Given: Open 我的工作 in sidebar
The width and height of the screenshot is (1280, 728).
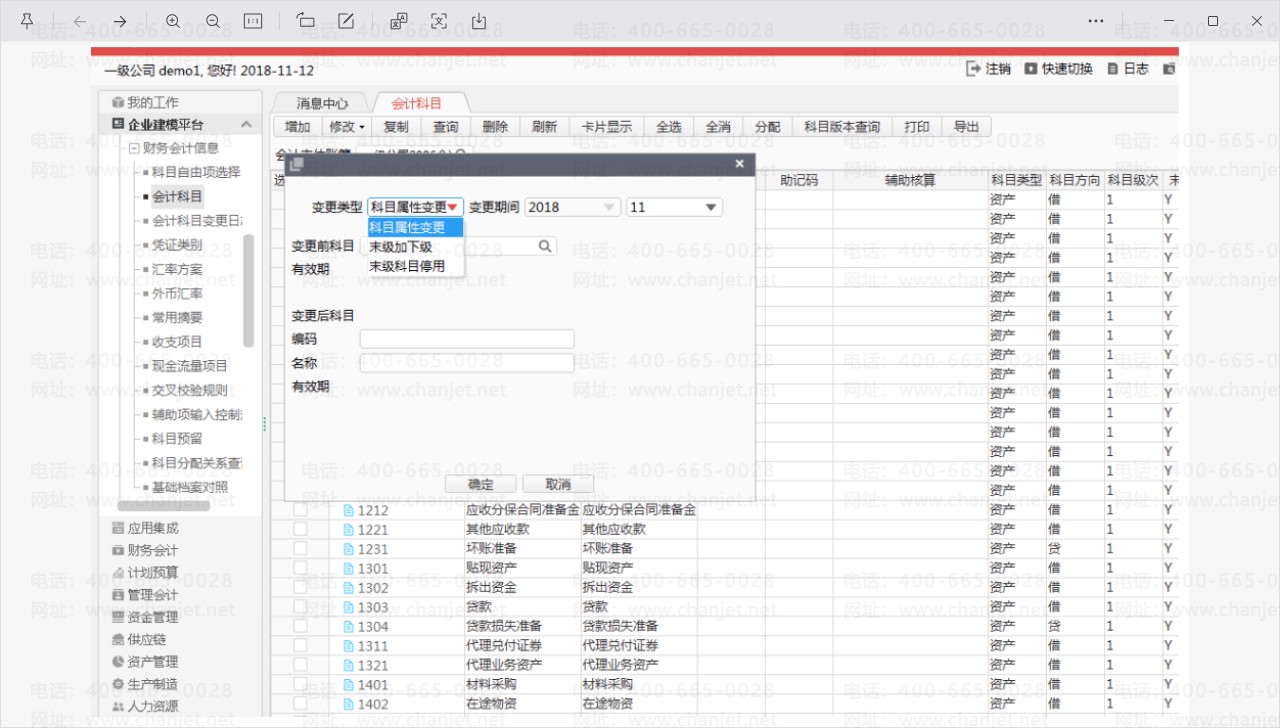Looking at the screenshot, I should (145, 102).
